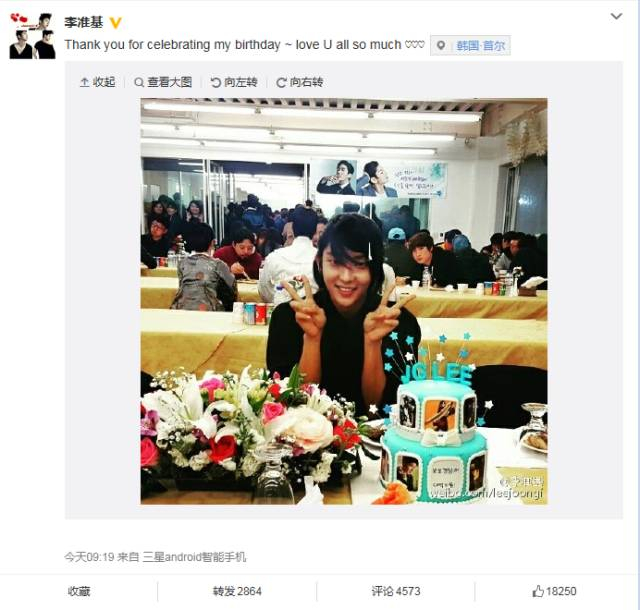Viewport: 640px width, 610px height.
Task: Add the post to favorites 收藏
Action: [79, 591]
